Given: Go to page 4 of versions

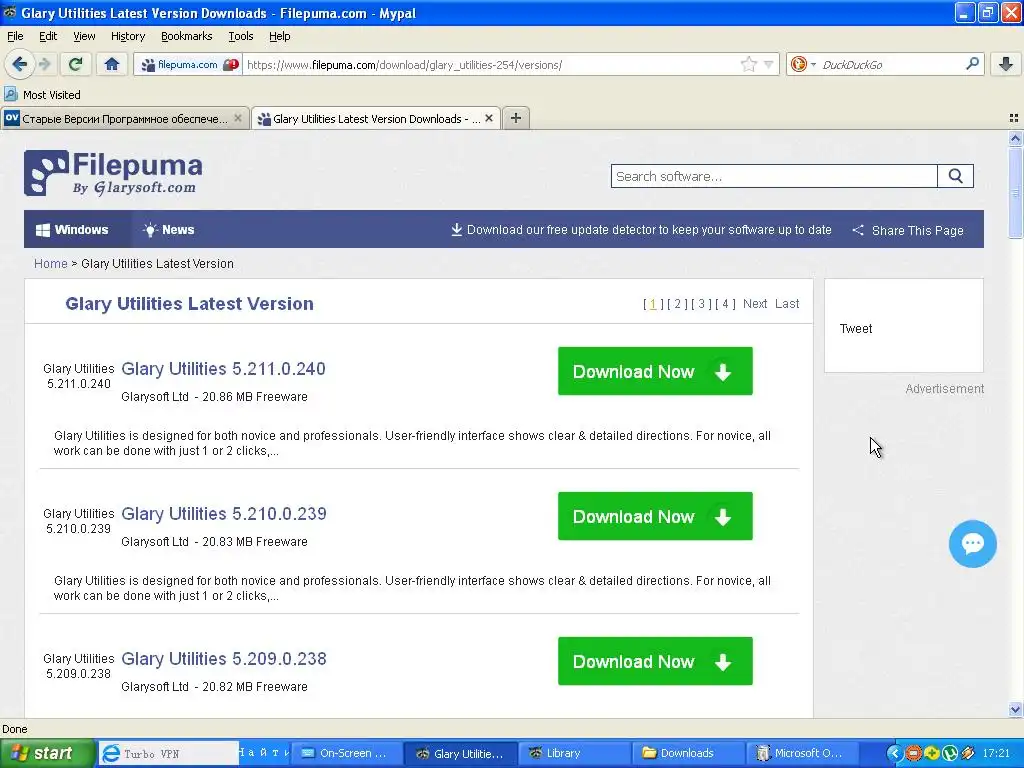Looking at the screenshot, I should pos(726,304).
